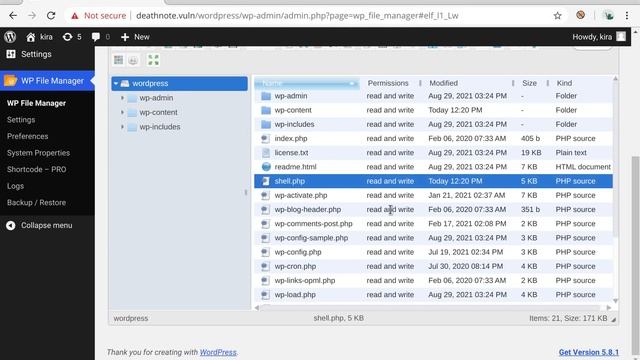Click the Not secure warning badge
This screenshot has width=640, height=360.
(98, 16)
